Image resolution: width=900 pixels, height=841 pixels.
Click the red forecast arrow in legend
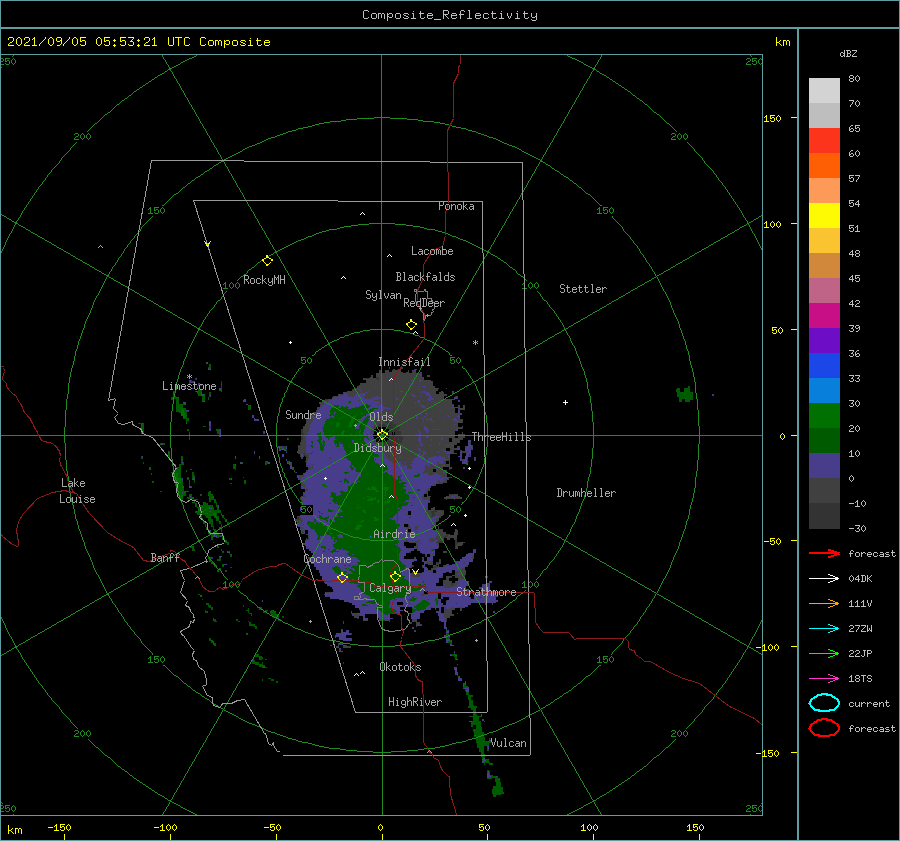824,553
